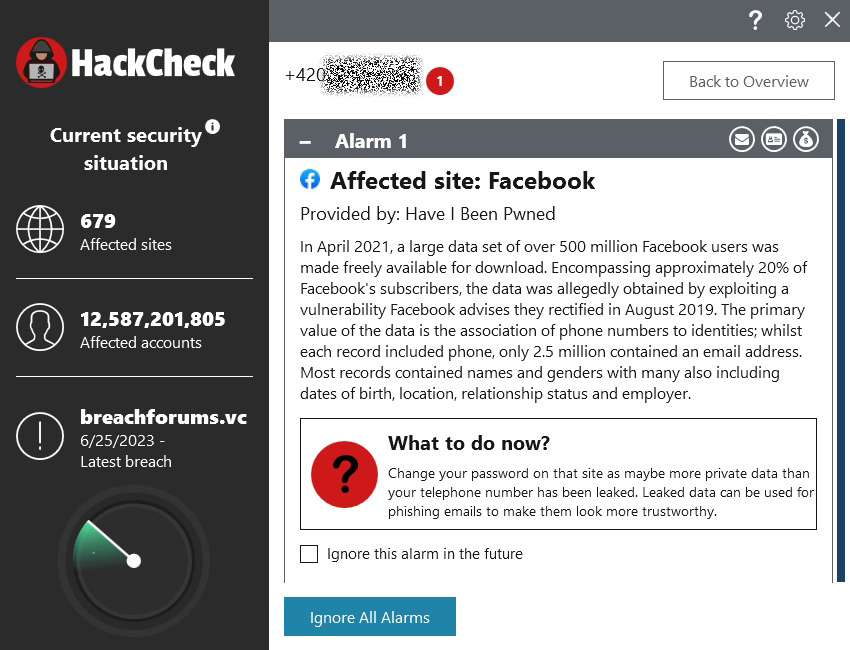Click the info icon beside Current security situation
The height and width of the screenshot is (650, 850).
(212, 127)
